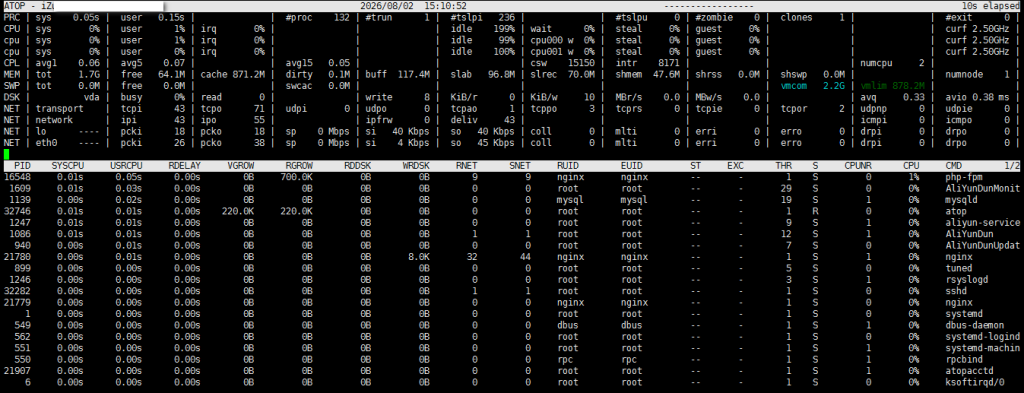Click the VGROW column header
The width and height of the screenshot is (1024, 393).
point(241,166)
